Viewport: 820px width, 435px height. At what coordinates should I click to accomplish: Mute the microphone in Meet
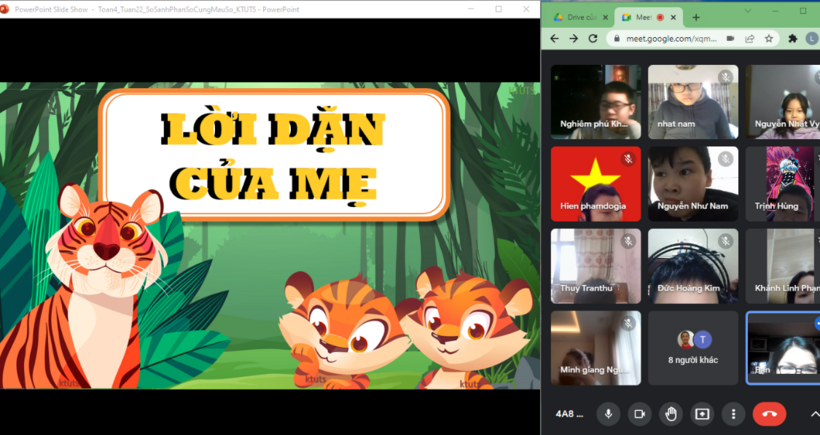607,414
